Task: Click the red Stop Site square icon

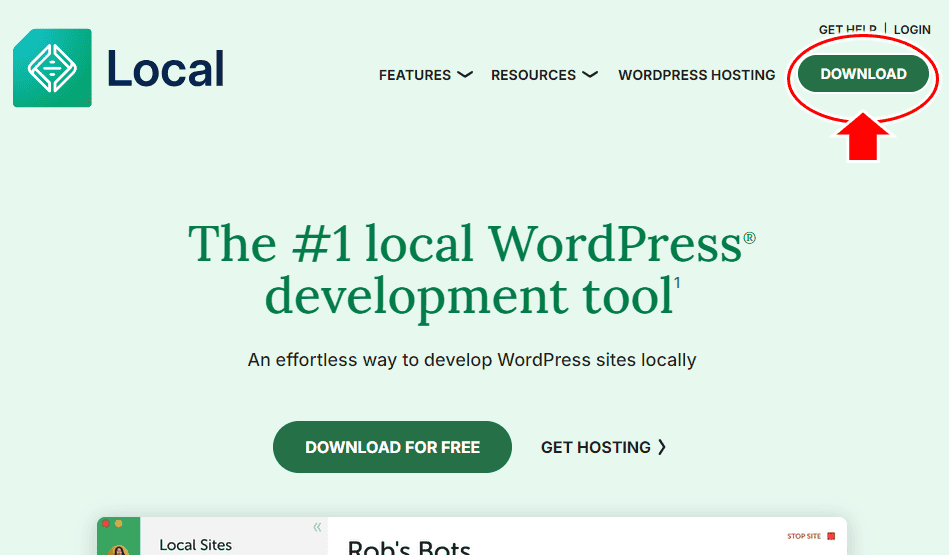Action: click(830, 536)
